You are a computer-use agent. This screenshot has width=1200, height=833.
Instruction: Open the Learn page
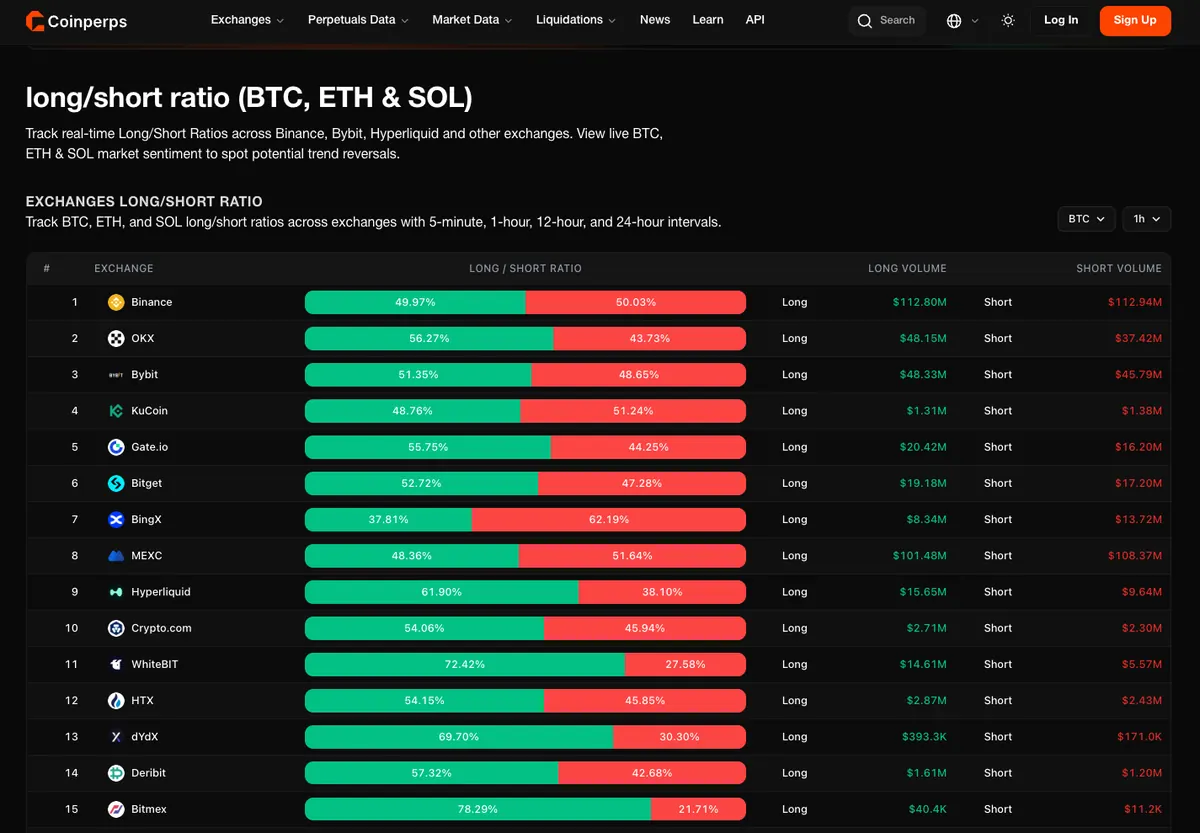(x=708, y=20)
